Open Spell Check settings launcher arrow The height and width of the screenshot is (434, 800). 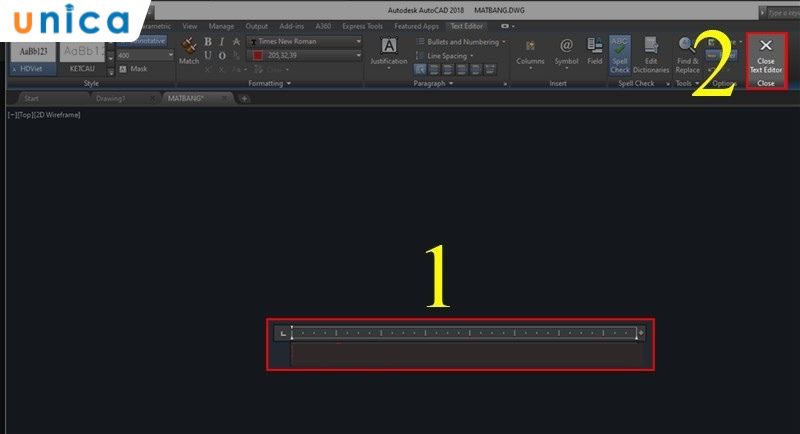tap(667, 84)
